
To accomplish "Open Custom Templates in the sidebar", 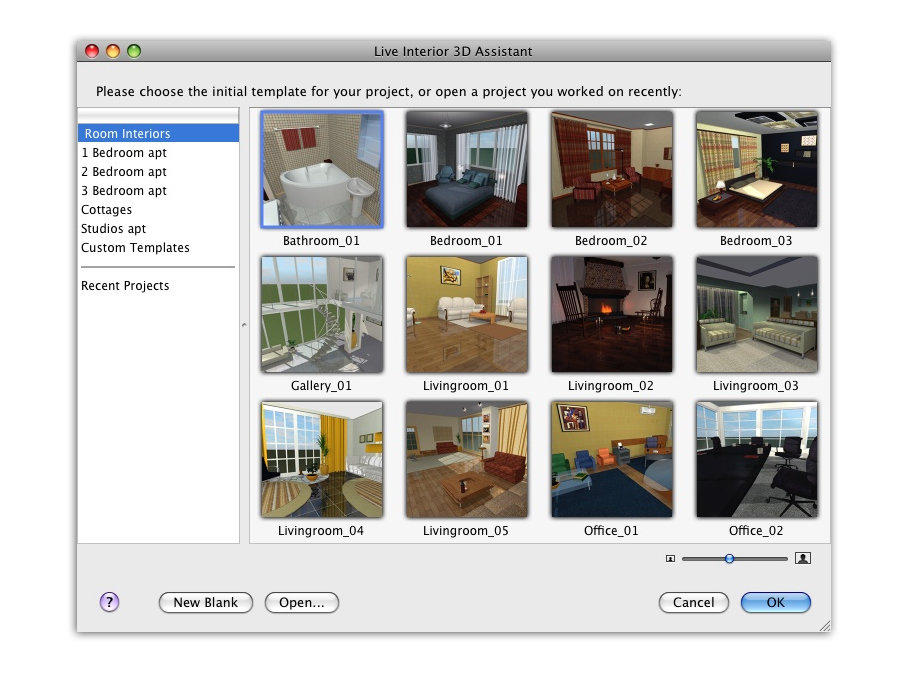I will pos(135,248).
